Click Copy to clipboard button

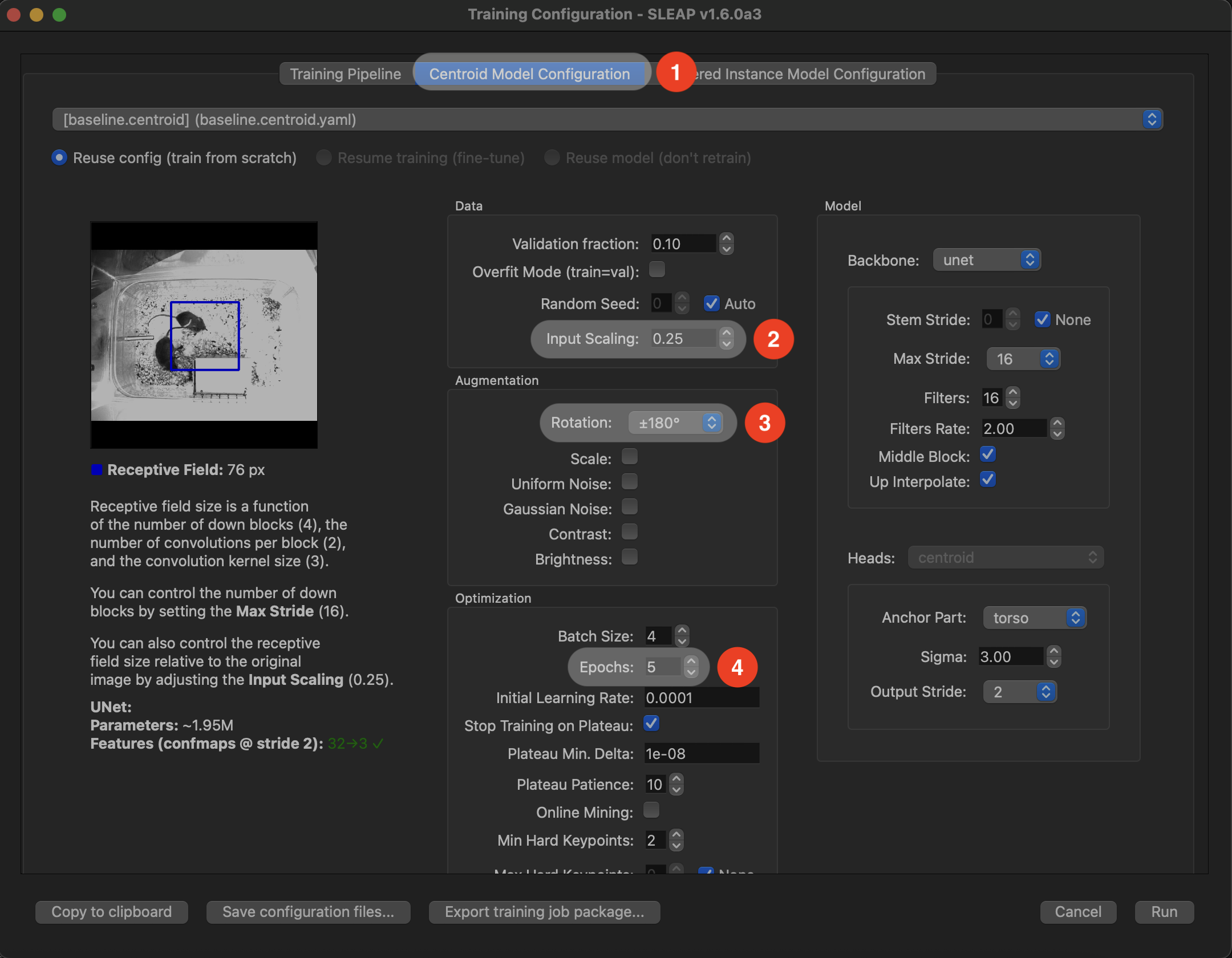pos(112,912)
